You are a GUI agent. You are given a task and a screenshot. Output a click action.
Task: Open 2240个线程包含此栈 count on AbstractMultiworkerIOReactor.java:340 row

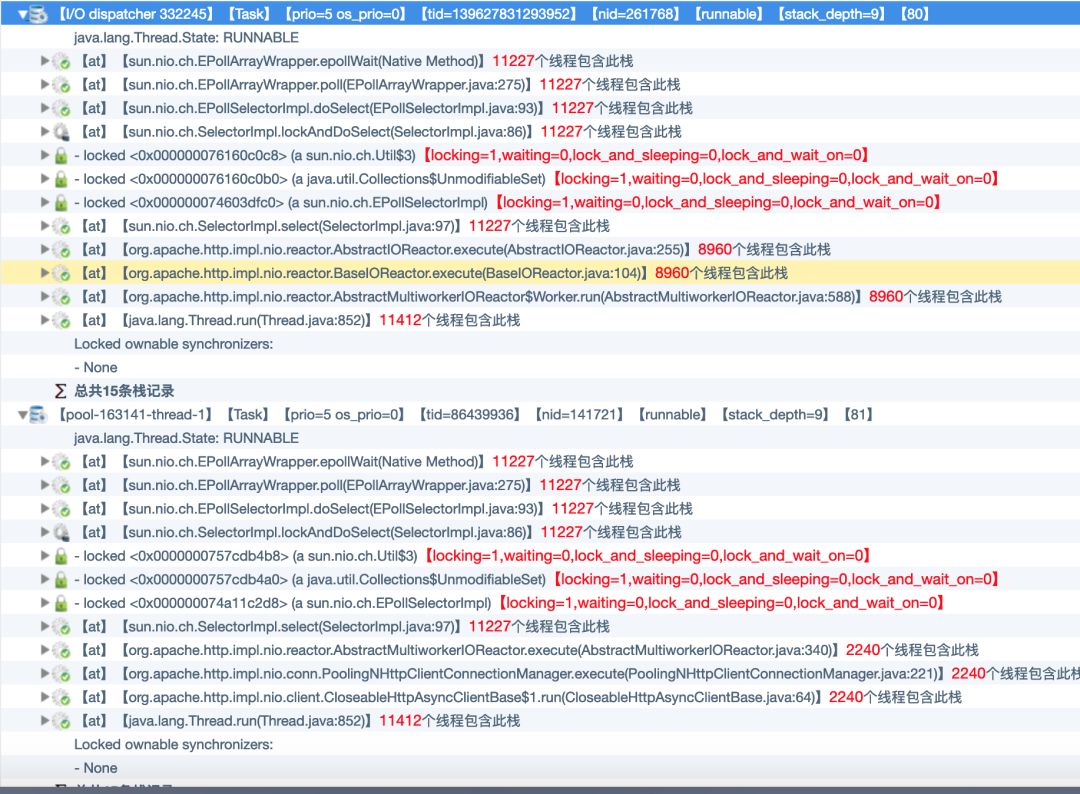tap(912, 650)
